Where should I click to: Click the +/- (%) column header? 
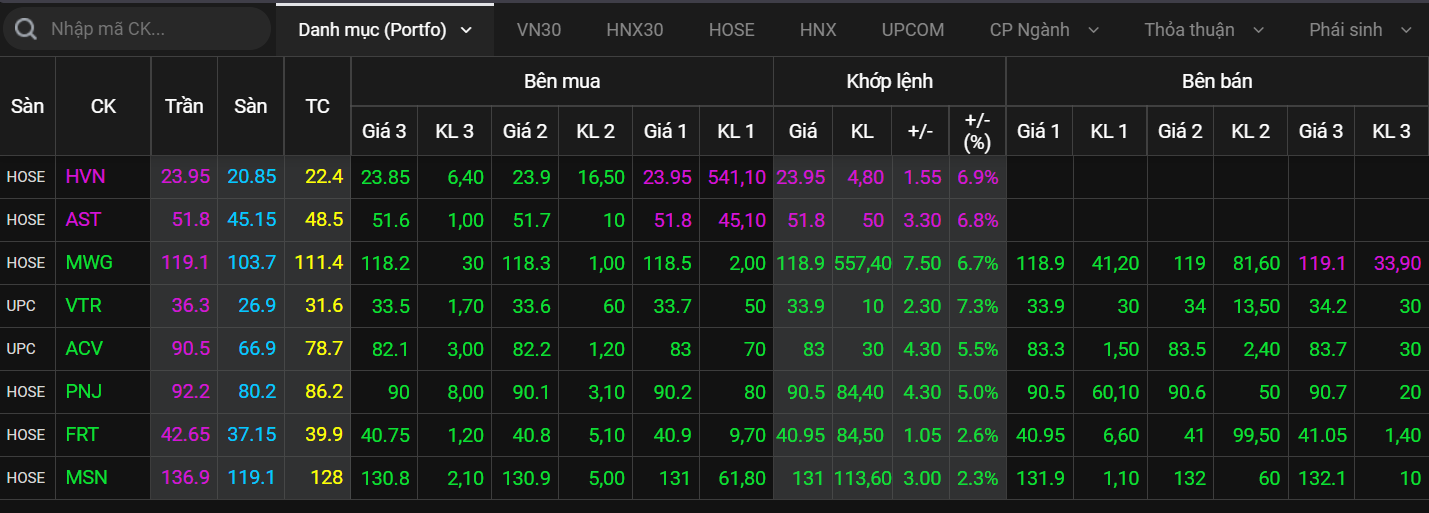click(977, 131)
